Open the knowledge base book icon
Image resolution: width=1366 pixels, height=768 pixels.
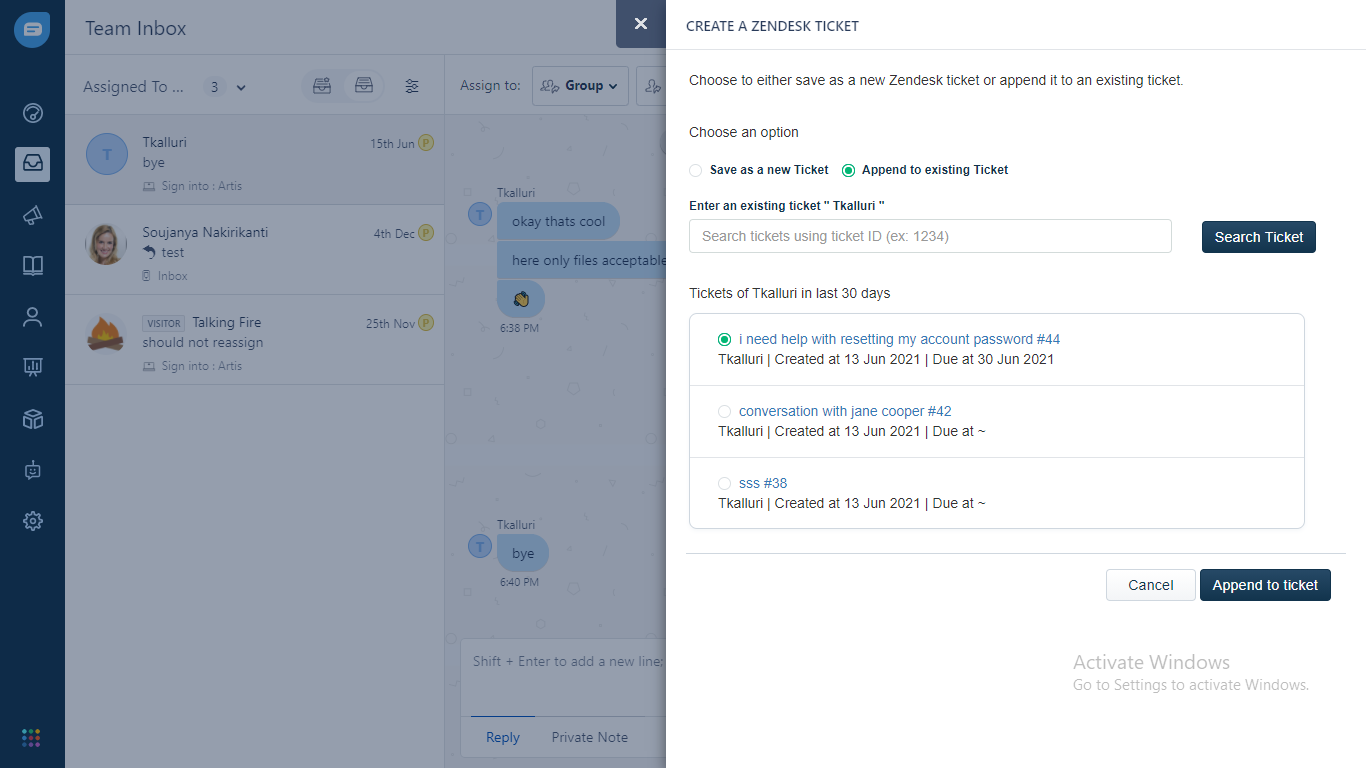click(x=32, y=266)
